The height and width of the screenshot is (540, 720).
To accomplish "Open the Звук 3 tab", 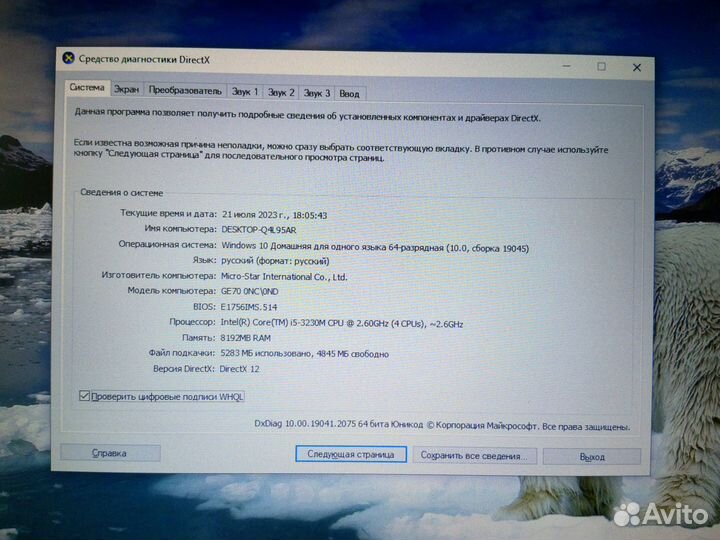I will click(x=316, y=93).
